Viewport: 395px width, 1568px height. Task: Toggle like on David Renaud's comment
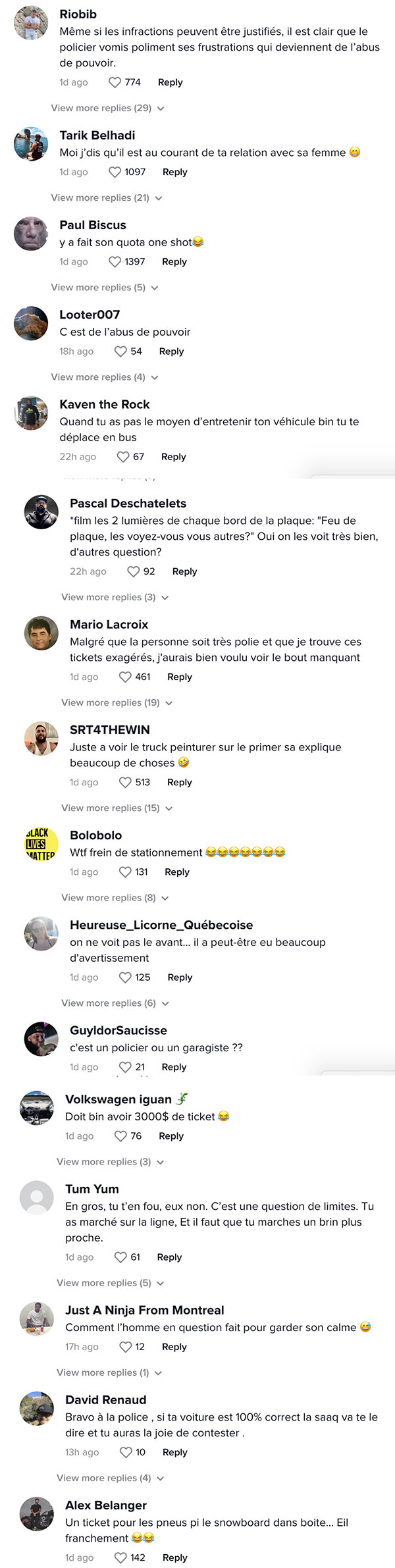click(x=126, y=1452)
